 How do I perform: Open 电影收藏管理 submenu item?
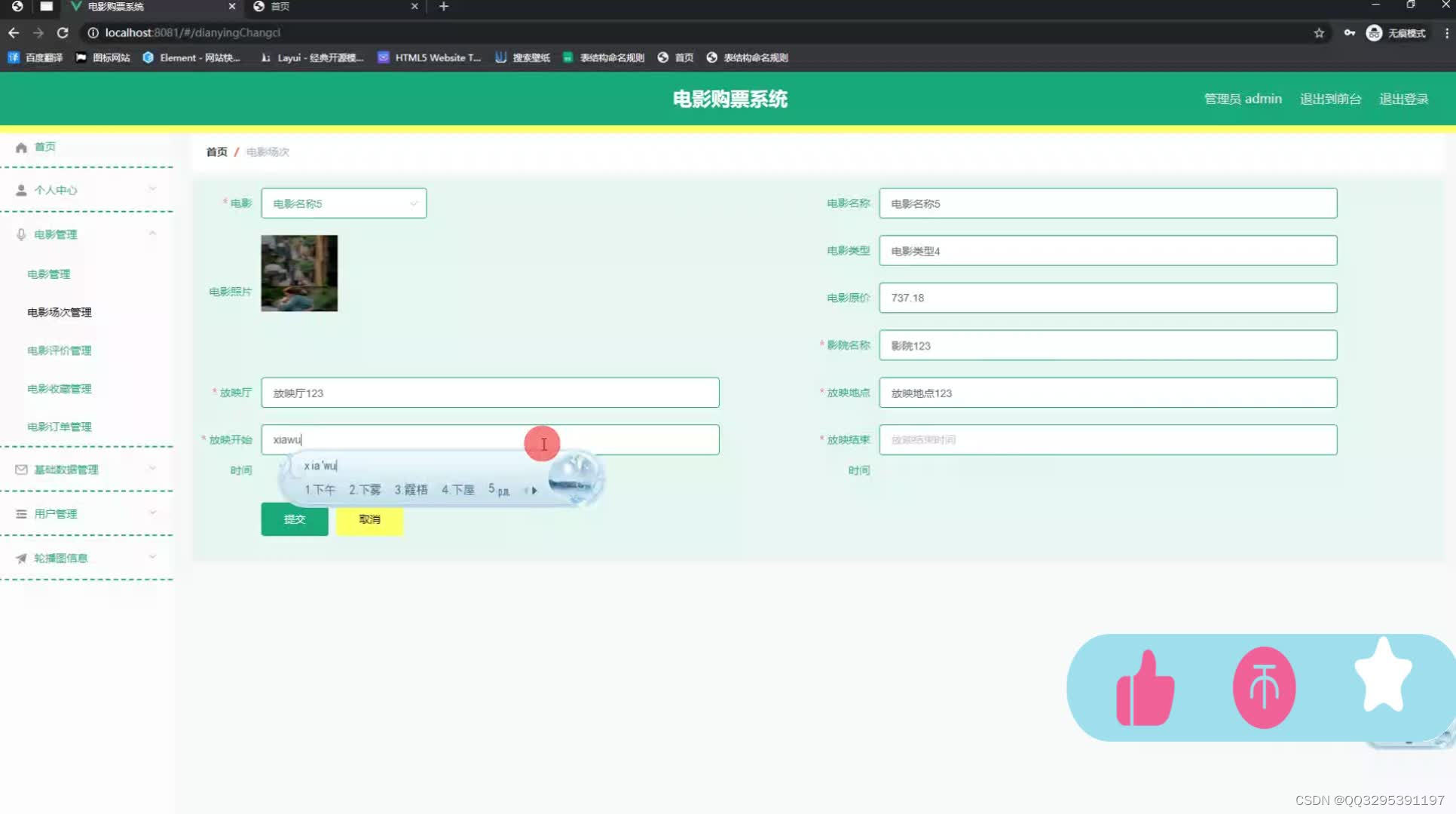(x=60, y=389)
